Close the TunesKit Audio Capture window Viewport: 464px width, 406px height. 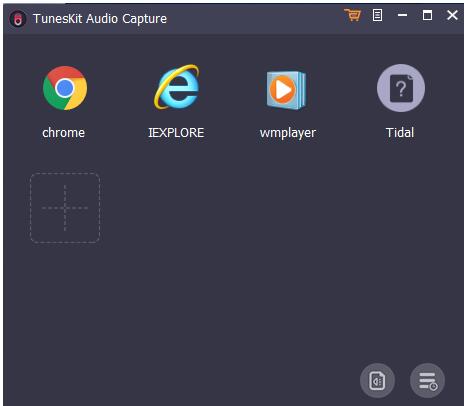pos(452,15)
